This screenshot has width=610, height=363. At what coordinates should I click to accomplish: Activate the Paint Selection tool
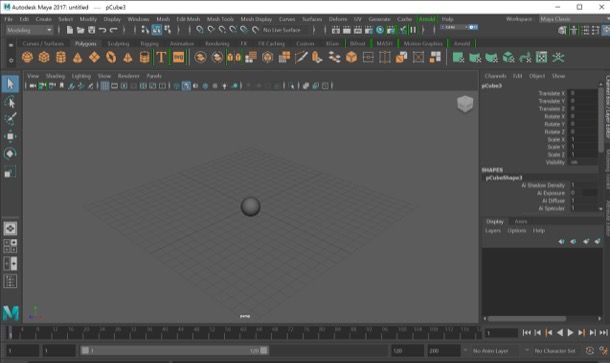pyautogui.click(x=10, y=119)
